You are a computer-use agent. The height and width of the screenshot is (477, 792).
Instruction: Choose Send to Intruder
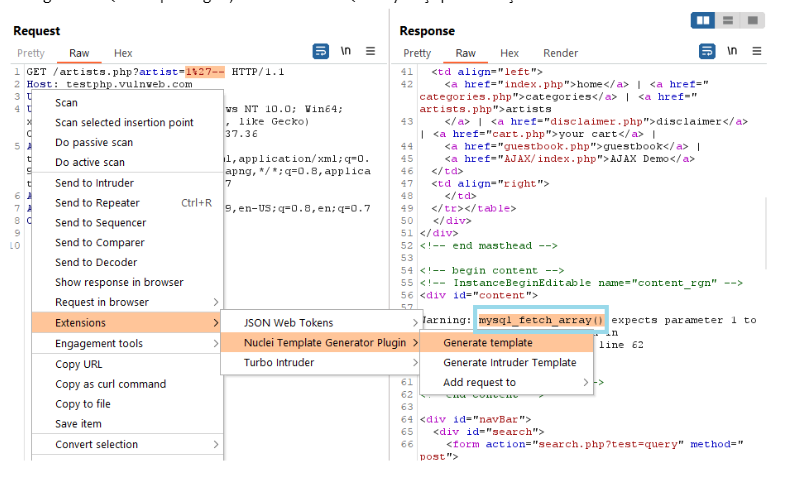pos(127,183)
